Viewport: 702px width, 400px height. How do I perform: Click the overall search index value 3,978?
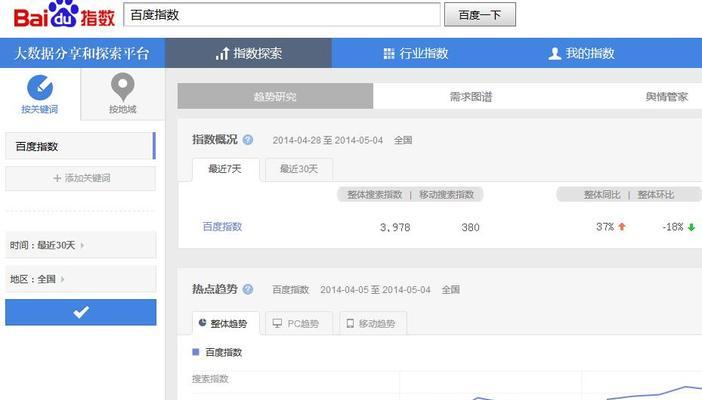(x=395, y=227)
